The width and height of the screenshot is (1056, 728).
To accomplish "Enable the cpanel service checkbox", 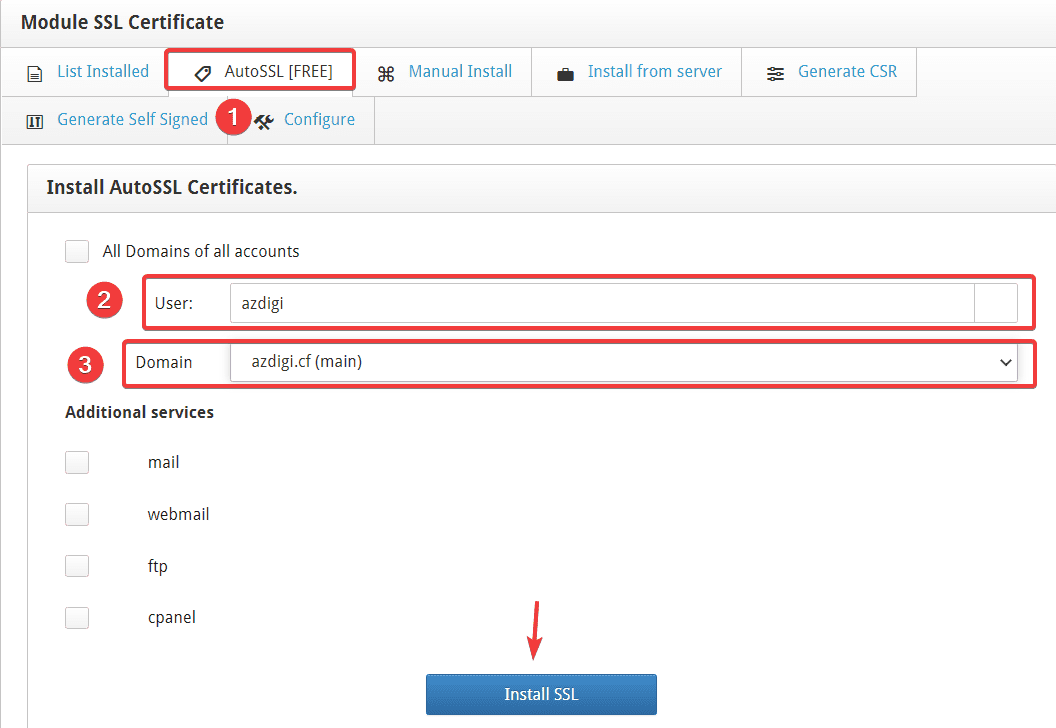I will 77,617.
